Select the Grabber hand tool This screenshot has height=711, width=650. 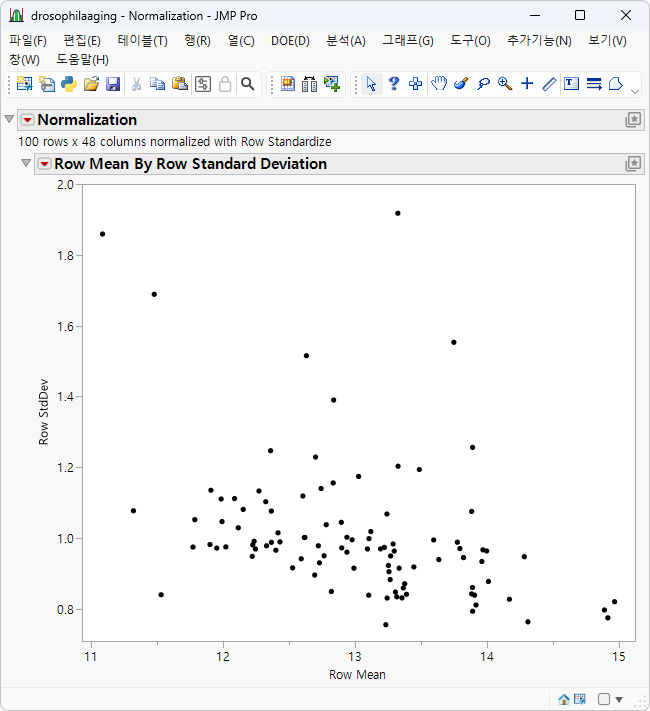439,84
